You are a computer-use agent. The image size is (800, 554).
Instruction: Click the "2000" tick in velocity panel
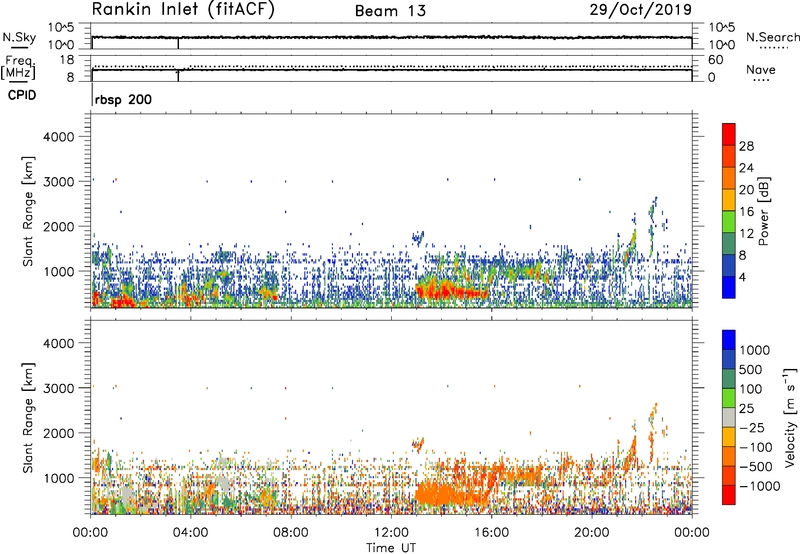tap(58, 433)
